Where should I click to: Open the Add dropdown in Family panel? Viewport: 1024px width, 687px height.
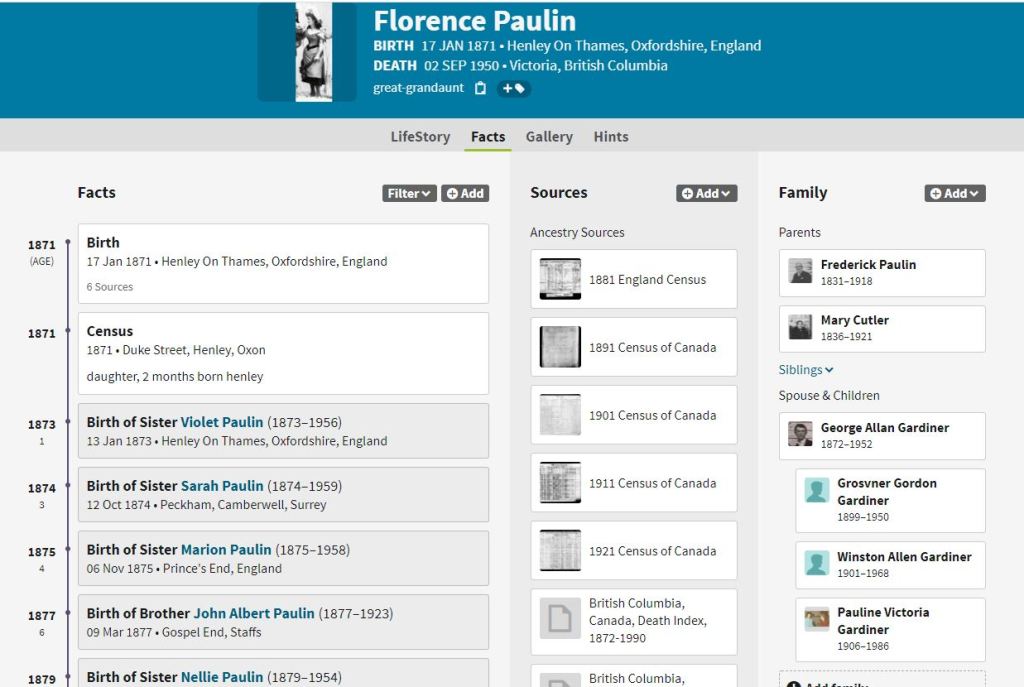[x=955, y=193]
